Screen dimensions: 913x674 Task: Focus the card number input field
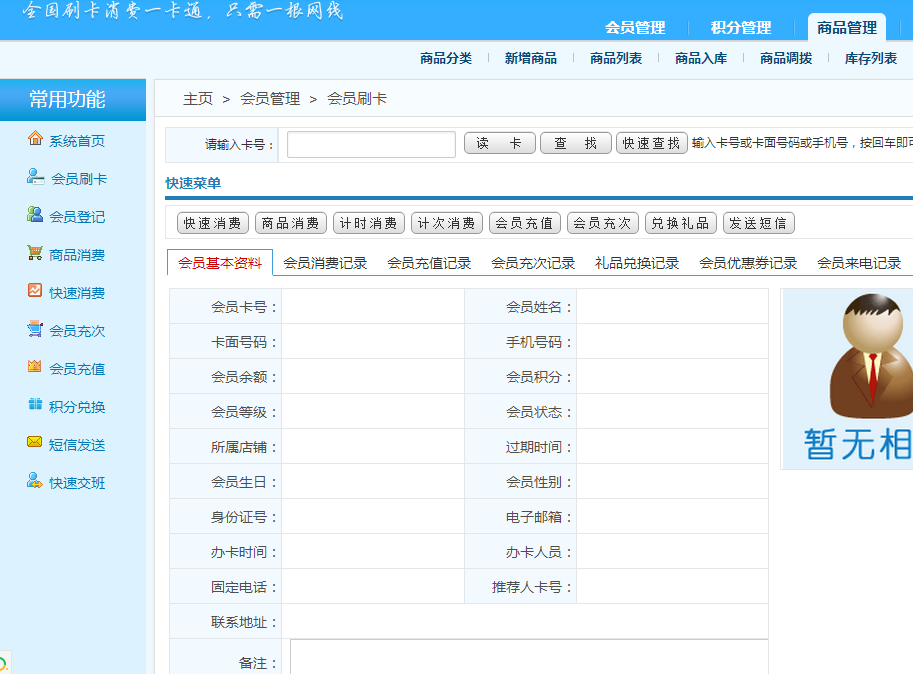[371, 145]
